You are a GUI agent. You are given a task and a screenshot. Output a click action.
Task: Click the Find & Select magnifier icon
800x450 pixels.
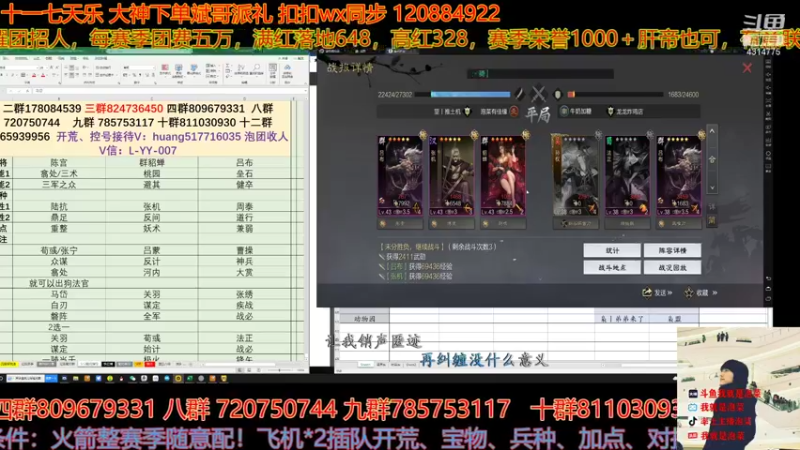pyautogui.click(x=257, y=69)
